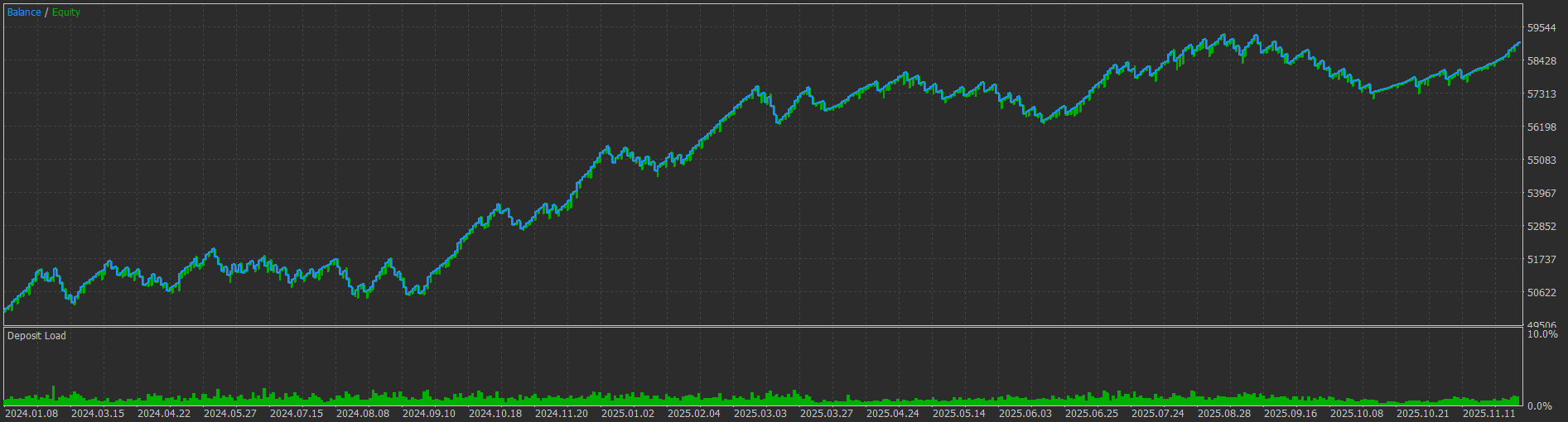Click the 2025.04.24 date label
The image size is (1568, 422).
(x=893, y=414)
